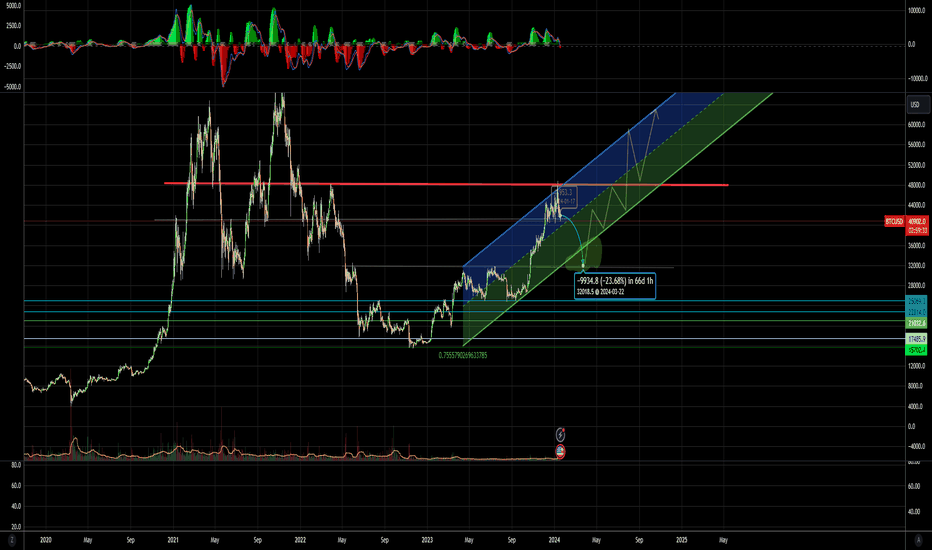Viewport: 932px width, 550px height.
Task: Select the 22814.0 blue price level label
Action: tap(917, 312)
